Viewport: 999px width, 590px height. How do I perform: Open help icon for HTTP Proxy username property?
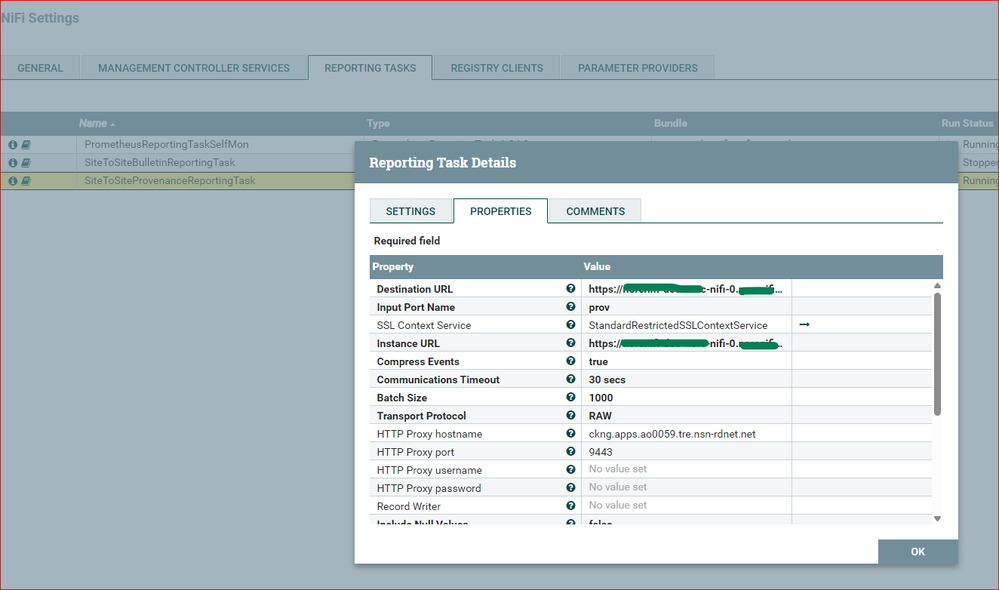tap(571, 470)
